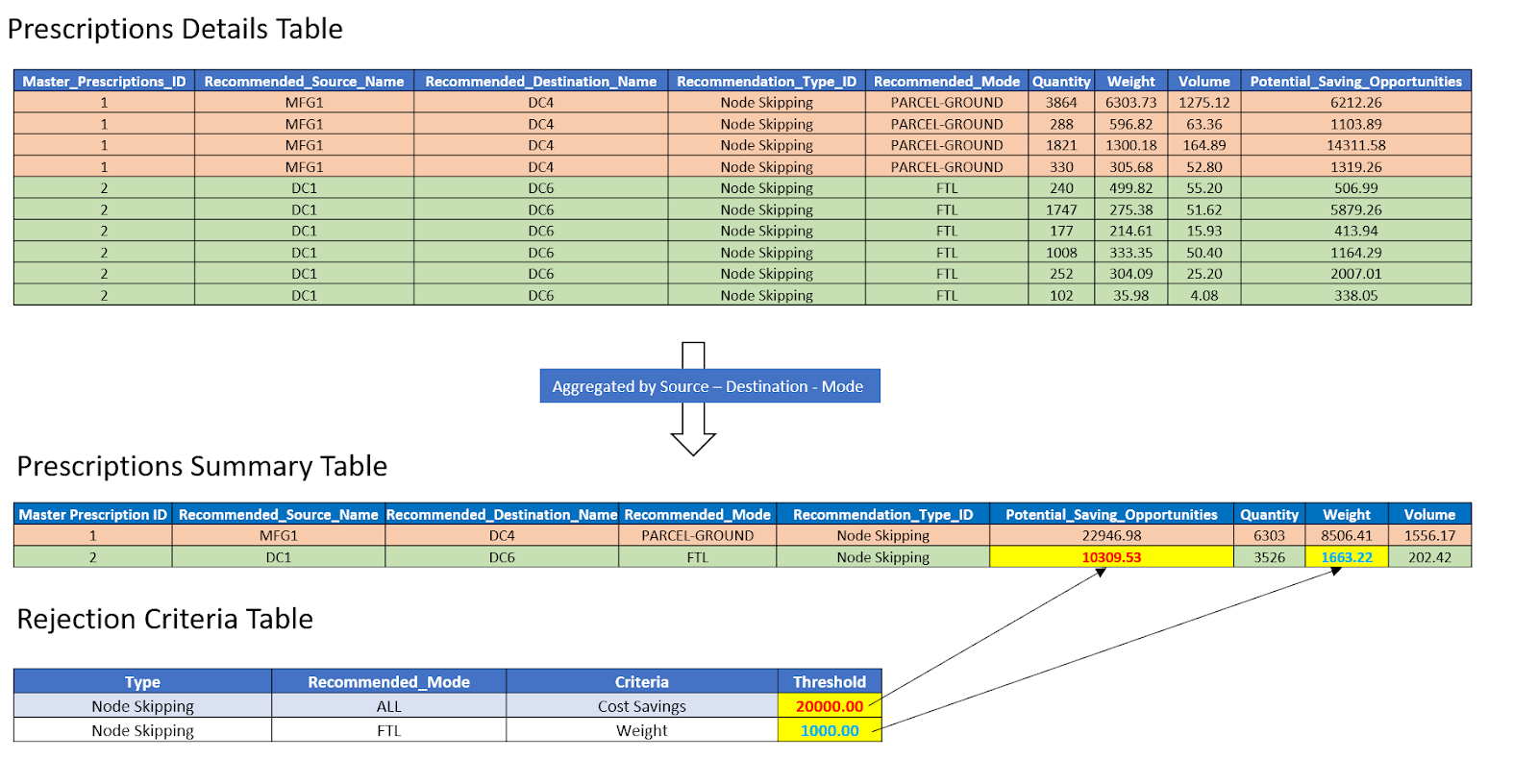Select the 'Cost Savings' criteria cell

coord(641,706)
